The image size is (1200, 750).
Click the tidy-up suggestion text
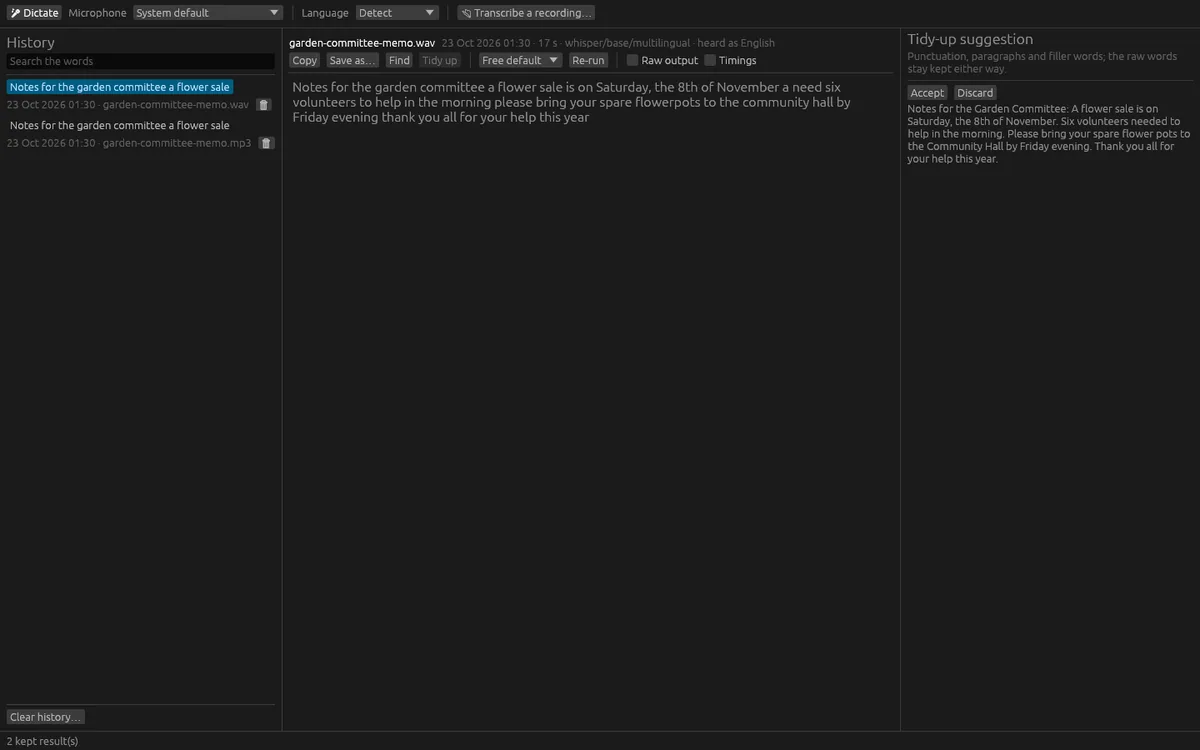coord(1049,133)
